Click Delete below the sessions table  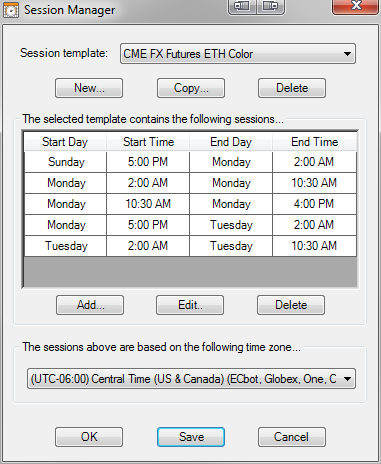coord(291,305)
